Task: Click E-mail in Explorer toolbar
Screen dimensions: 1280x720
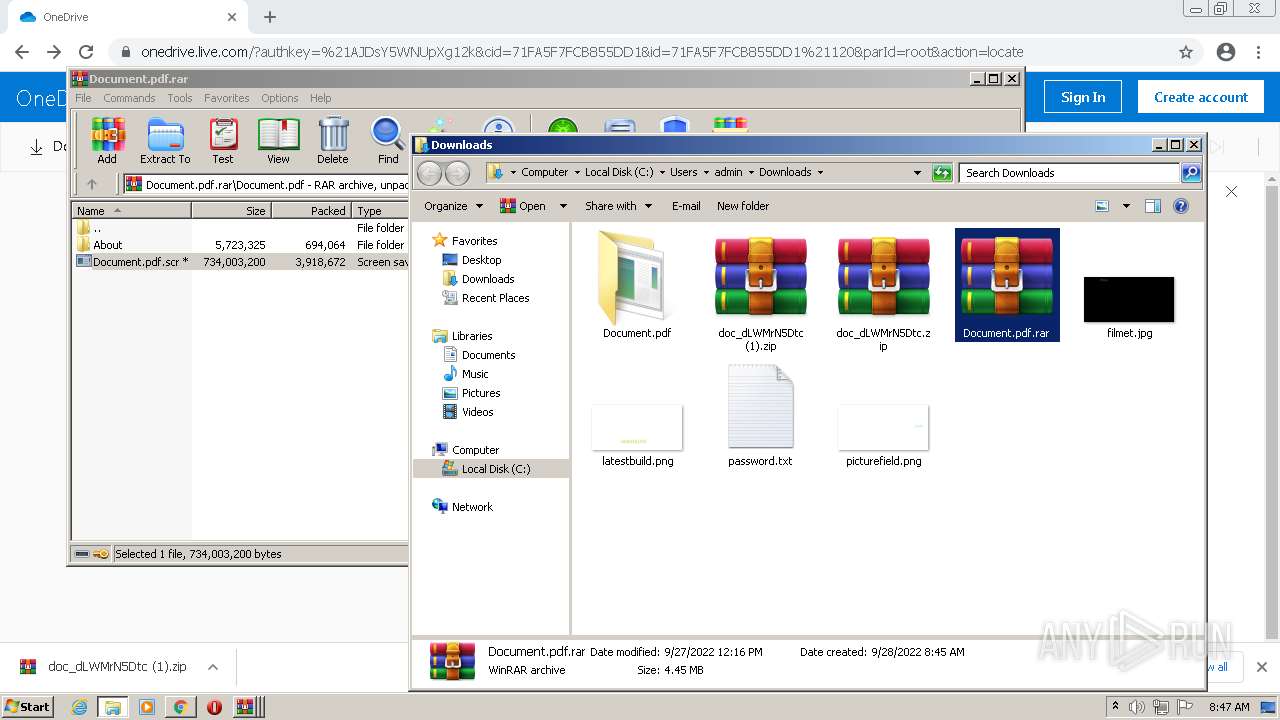Action: click(686, 206)
